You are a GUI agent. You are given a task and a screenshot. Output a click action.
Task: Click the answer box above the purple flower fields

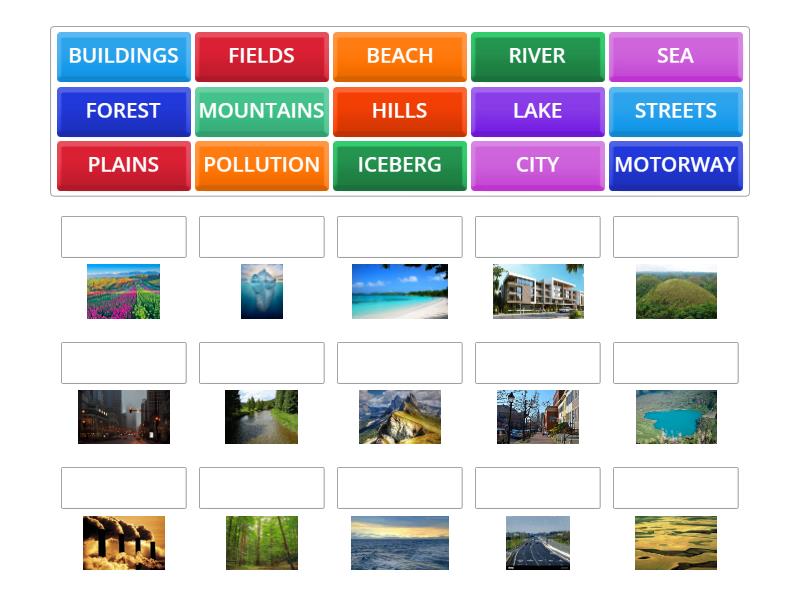123,237
